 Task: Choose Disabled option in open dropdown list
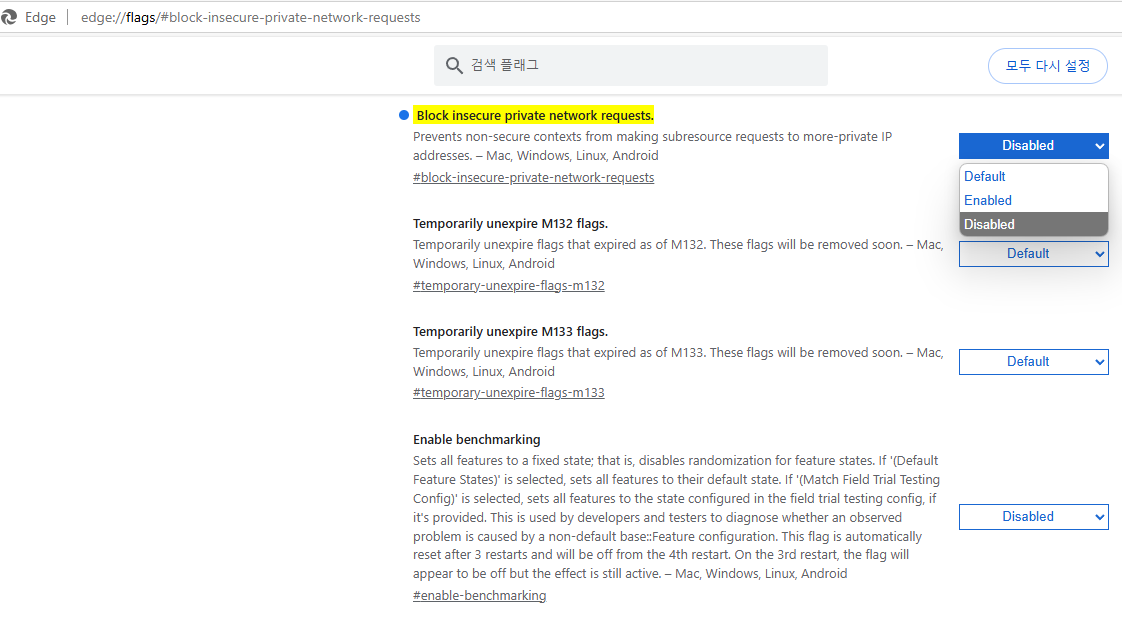[1033, 224]
